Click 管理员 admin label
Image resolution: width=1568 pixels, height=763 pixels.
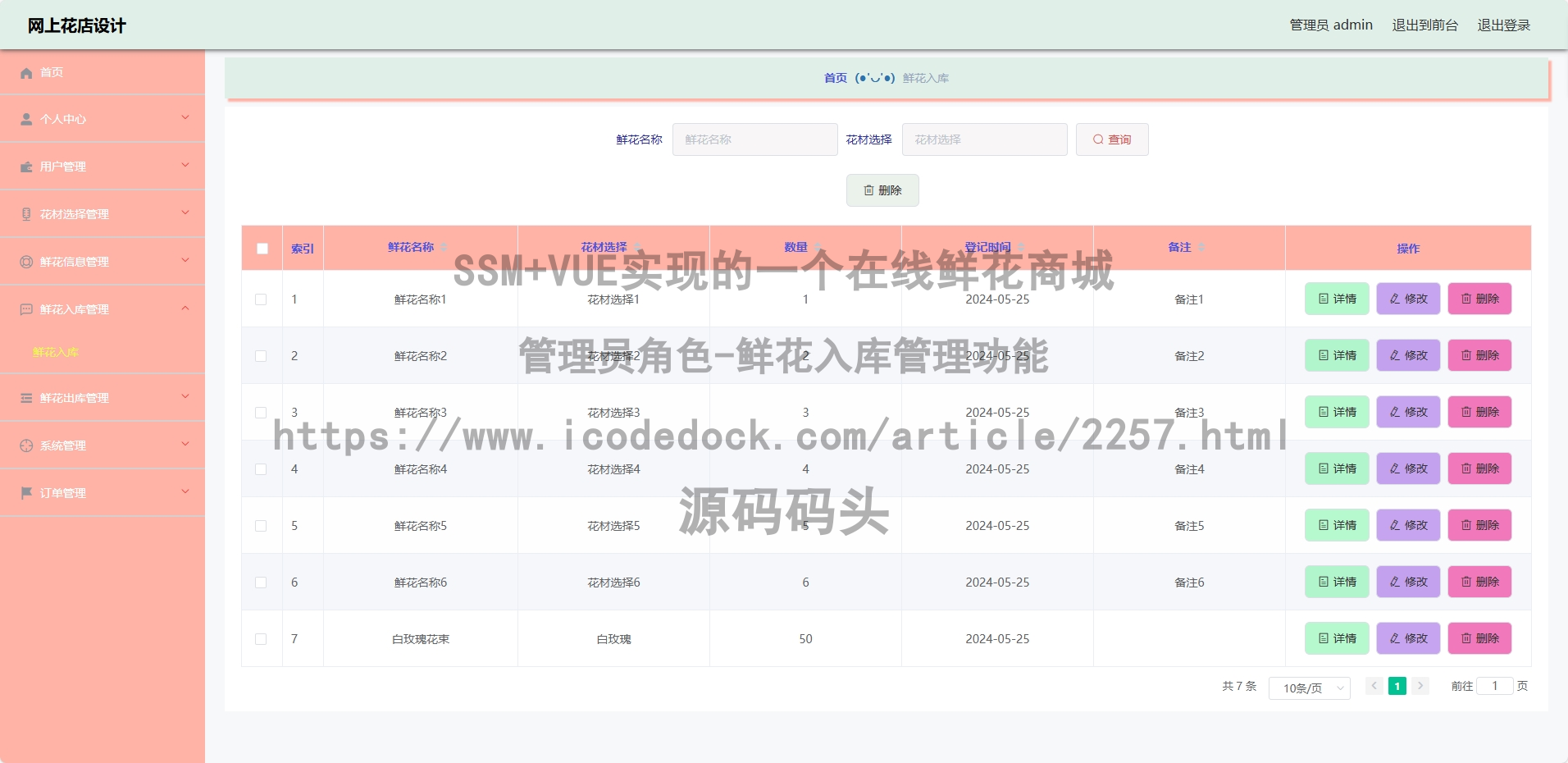1331,25
